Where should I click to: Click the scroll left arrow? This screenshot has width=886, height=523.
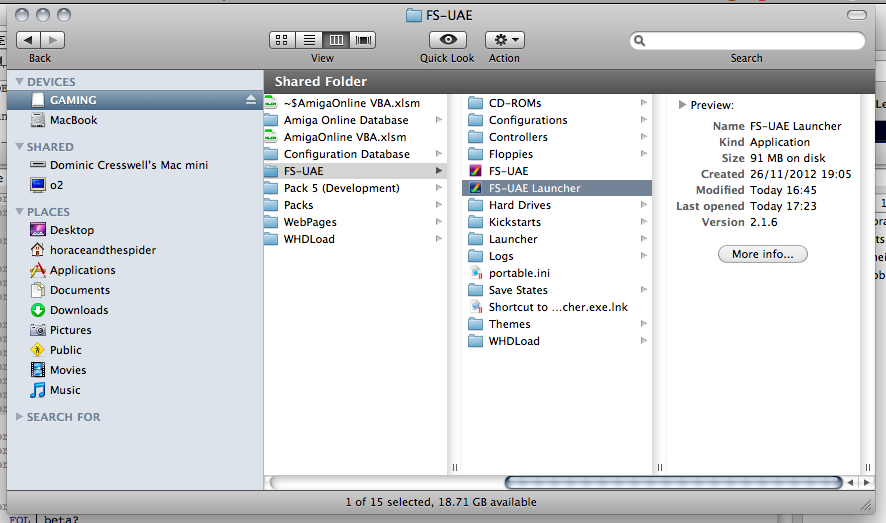click(x=850, y=482)
